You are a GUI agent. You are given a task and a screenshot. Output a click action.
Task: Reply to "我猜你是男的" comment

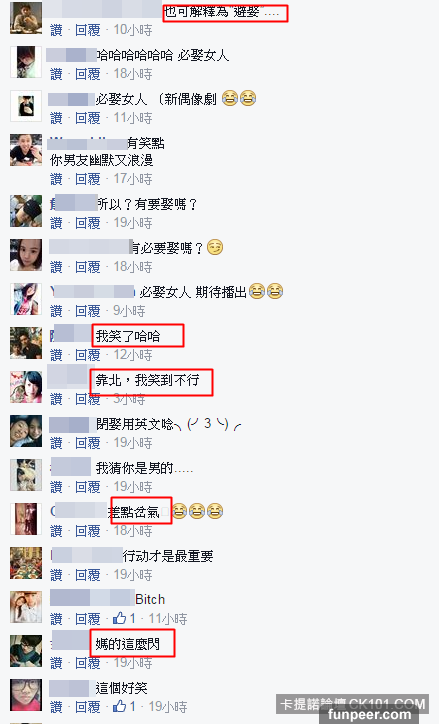88,487
